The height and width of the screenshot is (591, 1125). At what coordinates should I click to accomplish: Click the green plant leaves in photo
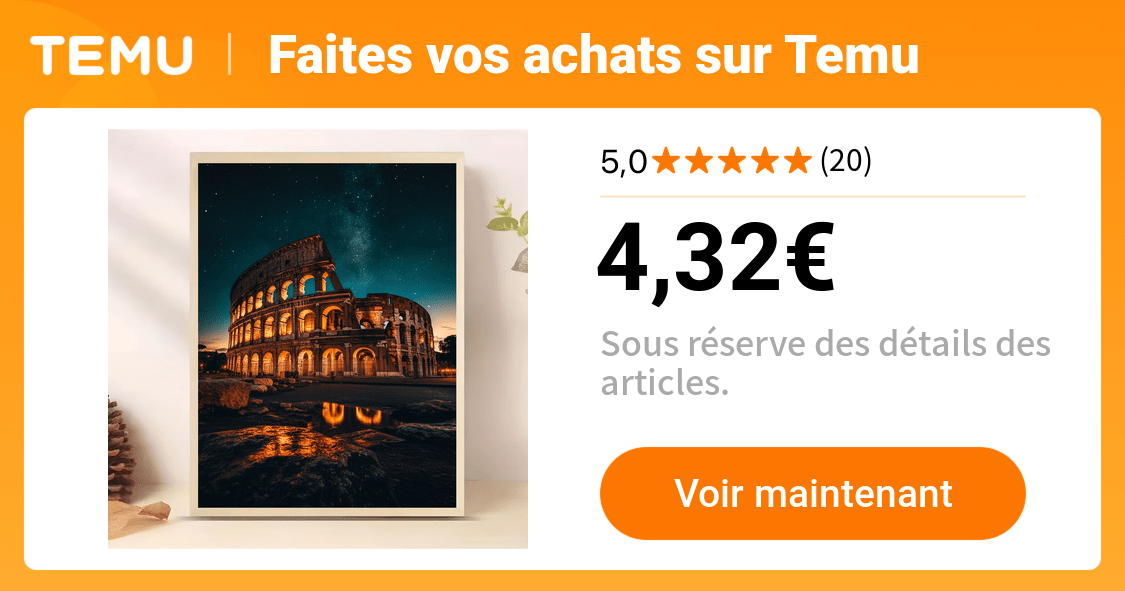tap(509, 220)
